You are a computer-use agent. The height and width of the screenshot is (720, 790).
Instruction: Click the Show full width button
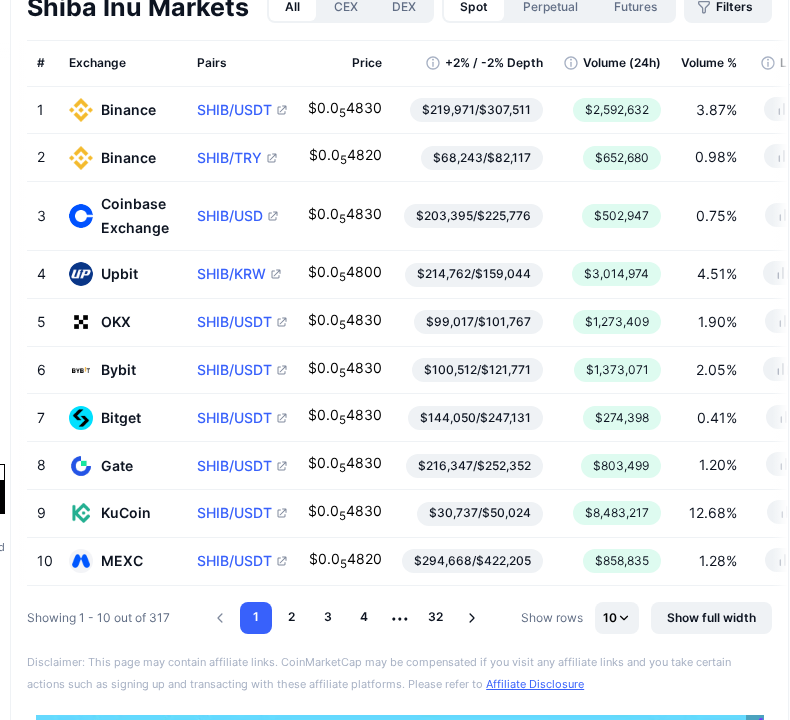click(711, 618)
